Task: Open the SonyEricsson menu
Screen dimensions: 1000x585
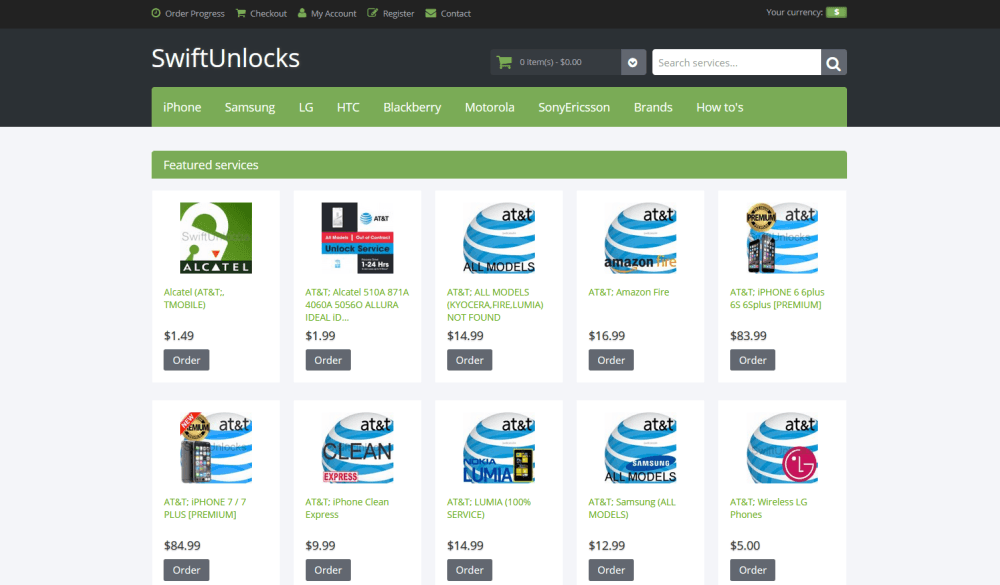Action: [574, 107]
